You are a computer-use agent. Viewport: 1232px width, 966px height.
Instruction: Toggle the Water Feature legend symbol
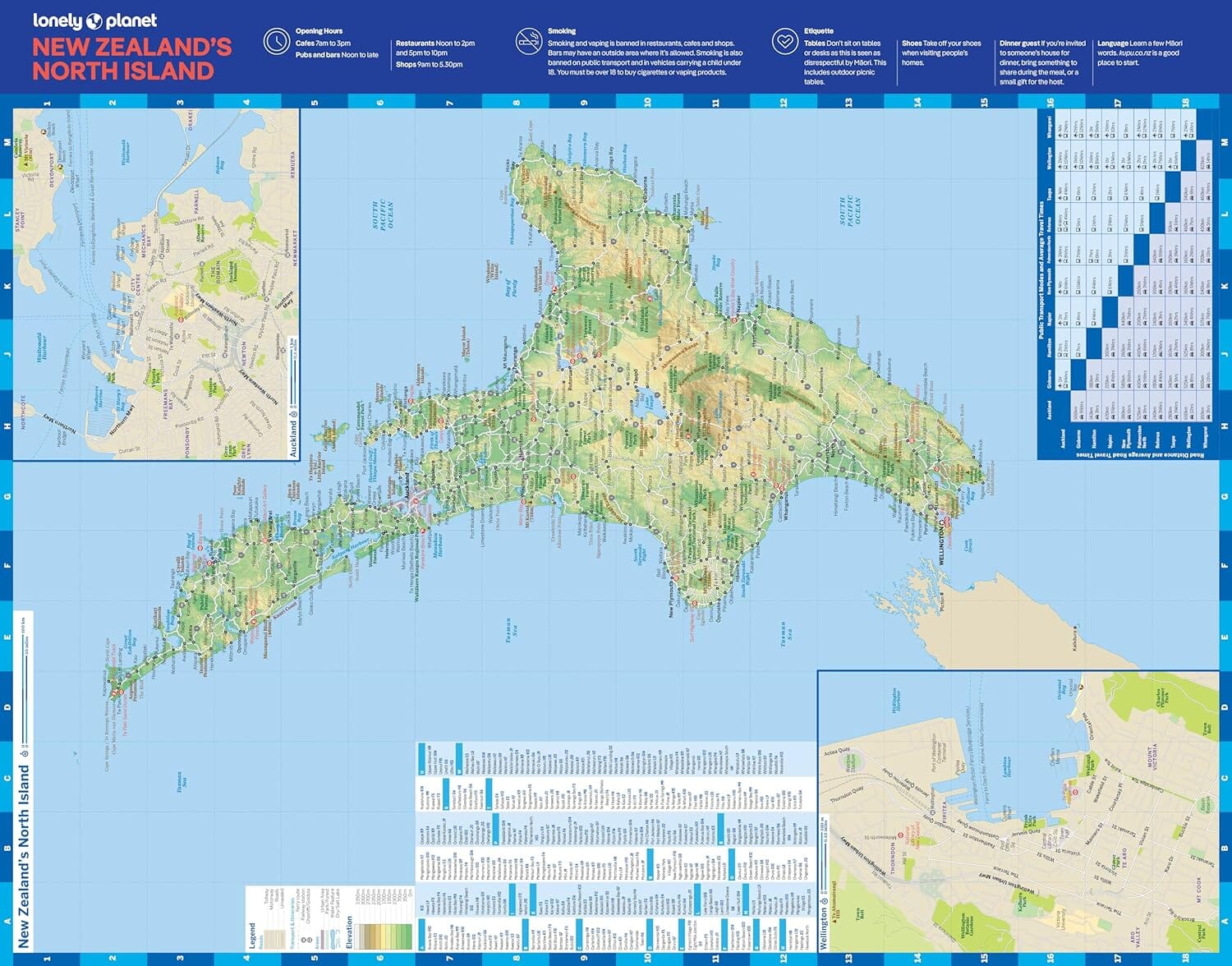point(333,938)
